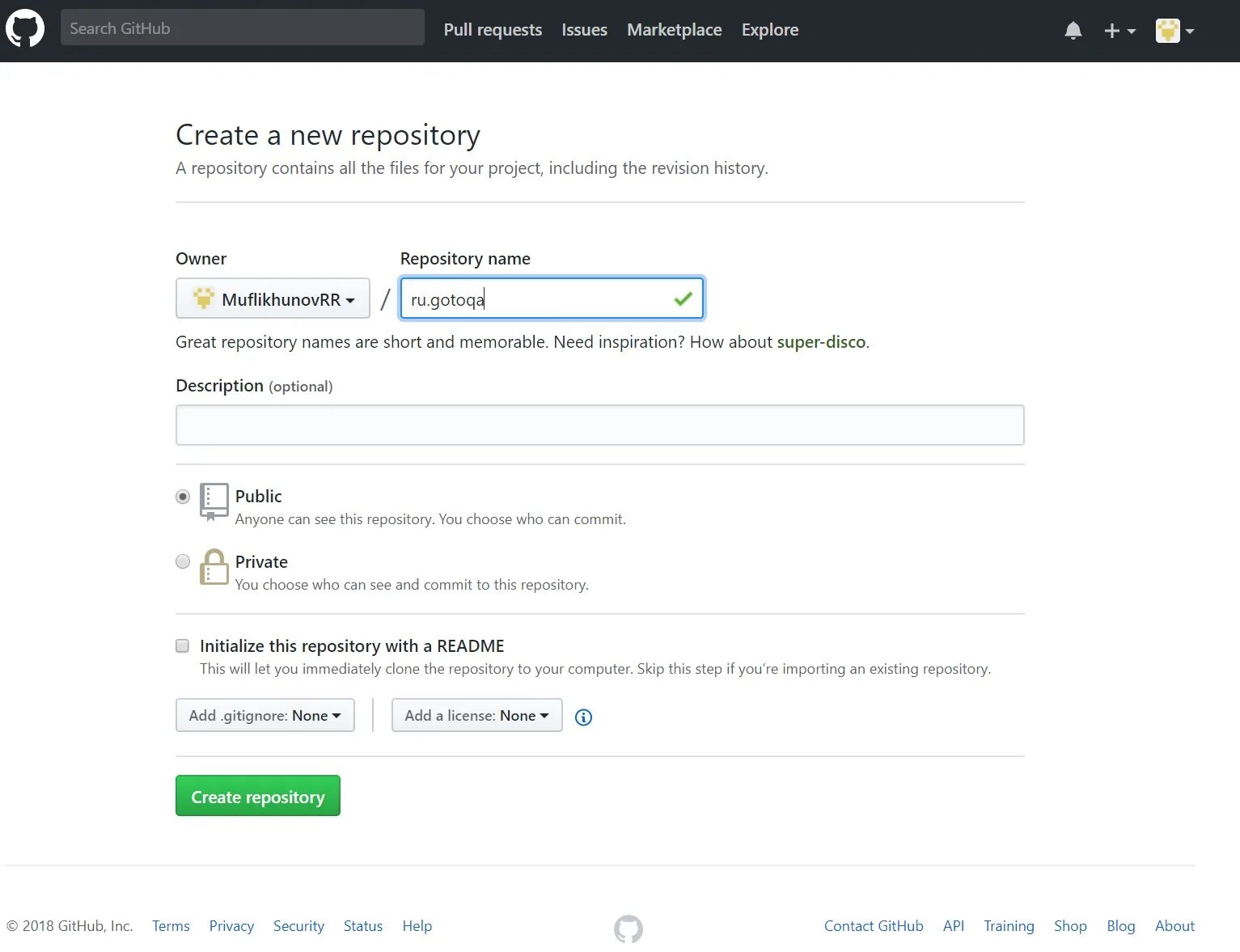Open the plus create-new menu
Image resolution: width=1240 pixels, height=952 pixels.
pyautogui.click(x=1119, y=31)
